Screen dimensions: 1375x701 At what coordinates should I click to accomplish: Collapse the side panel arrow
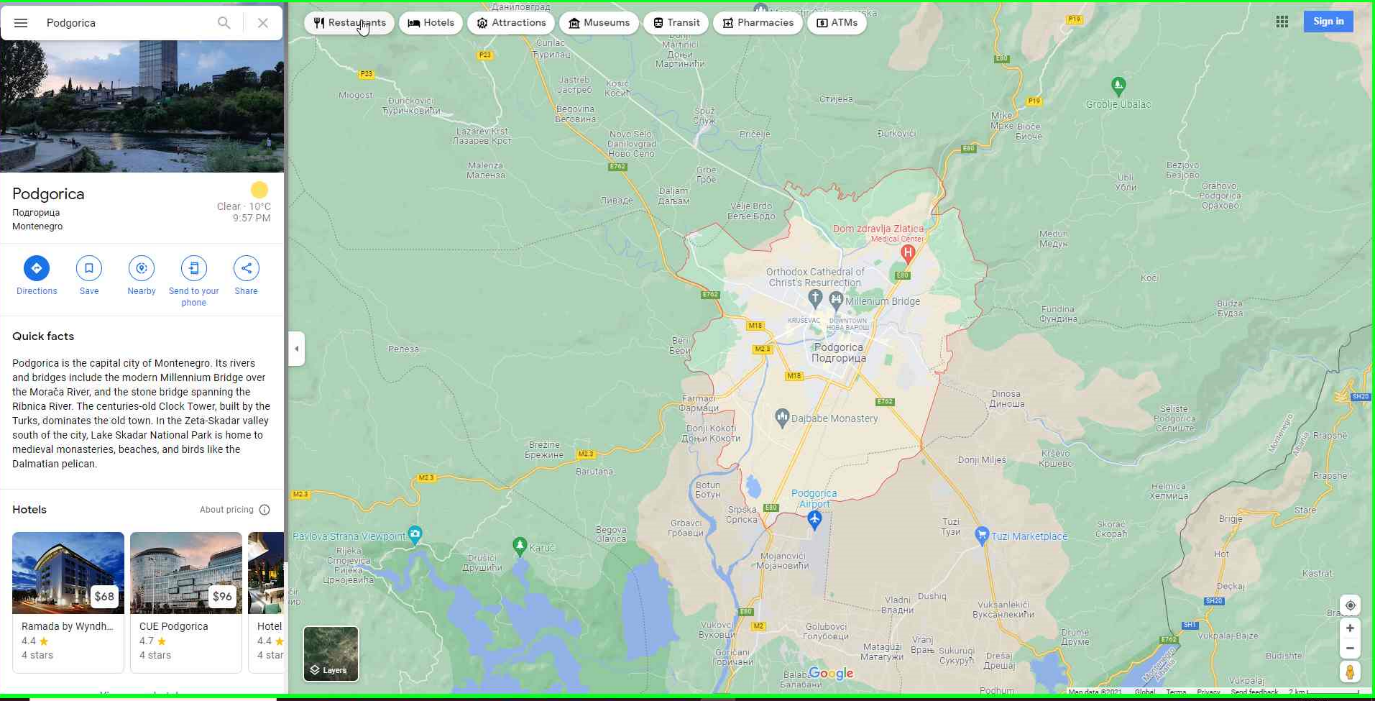point(296,349)
